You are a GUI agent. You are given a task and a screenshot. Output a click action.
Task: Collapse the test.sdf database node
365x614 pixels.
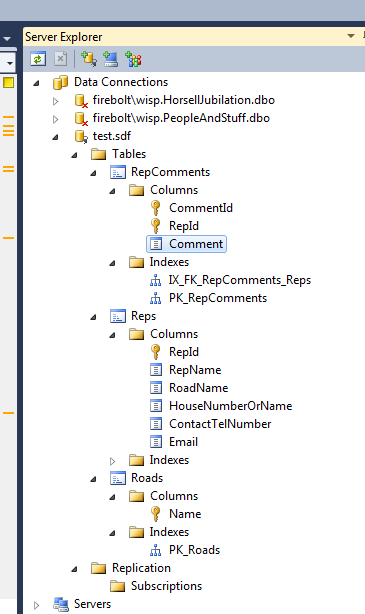click(x=56, y=137)
